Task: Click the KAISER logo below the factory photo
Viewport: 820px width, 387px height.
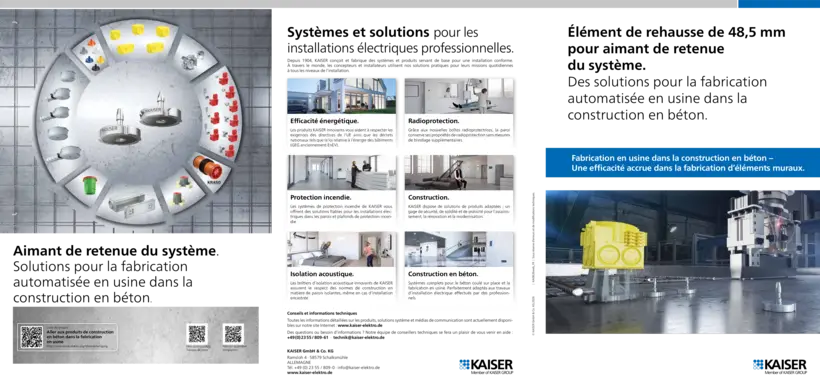Action: coord(780,366)
